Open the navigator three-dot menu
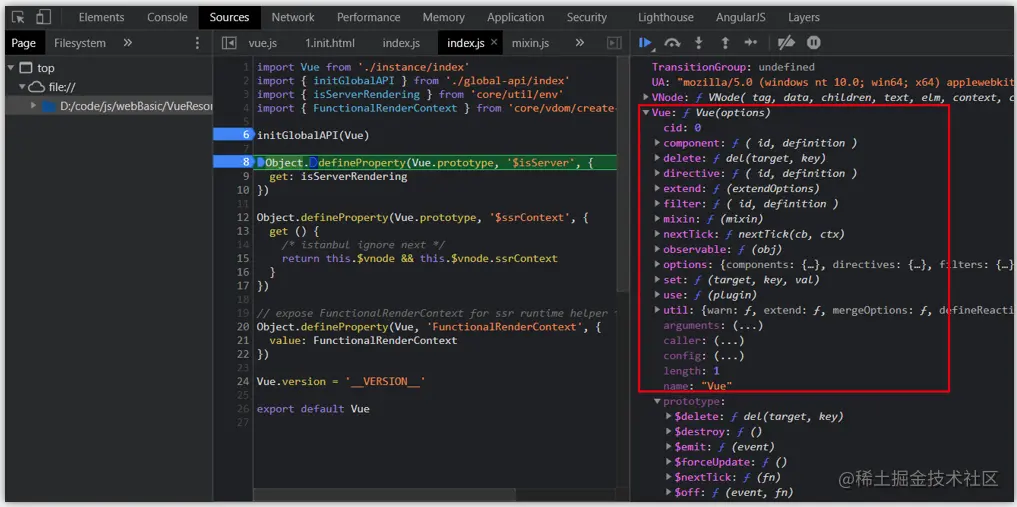 [198, 43]
